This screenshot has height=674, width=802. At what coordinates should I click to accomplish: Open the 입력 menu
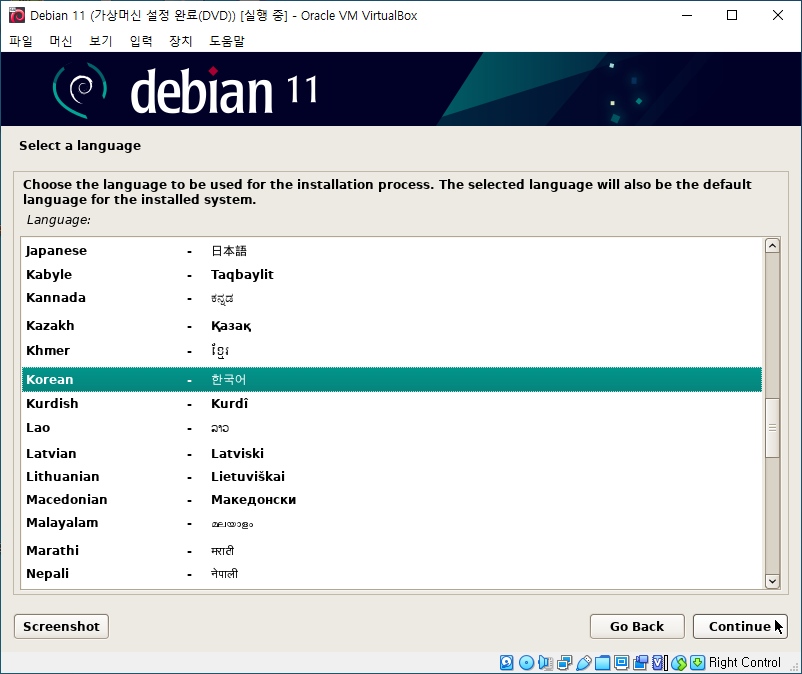tap(141, 41)
